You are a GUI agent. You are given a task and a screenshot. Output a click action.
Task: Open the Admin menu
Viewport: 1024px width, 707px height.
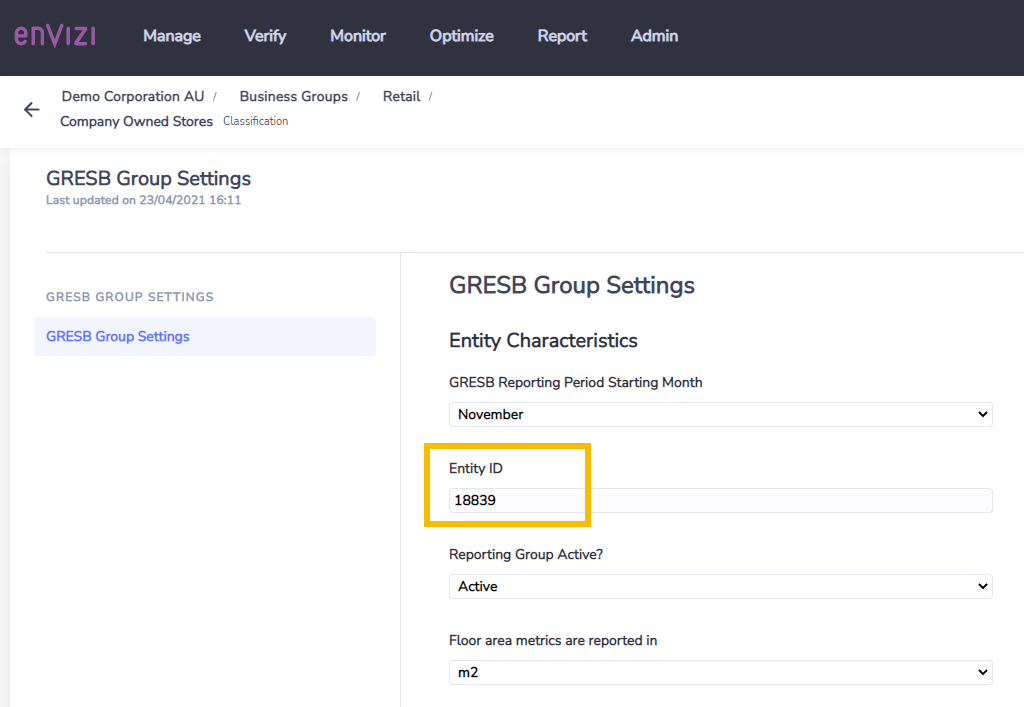[654, 36]
